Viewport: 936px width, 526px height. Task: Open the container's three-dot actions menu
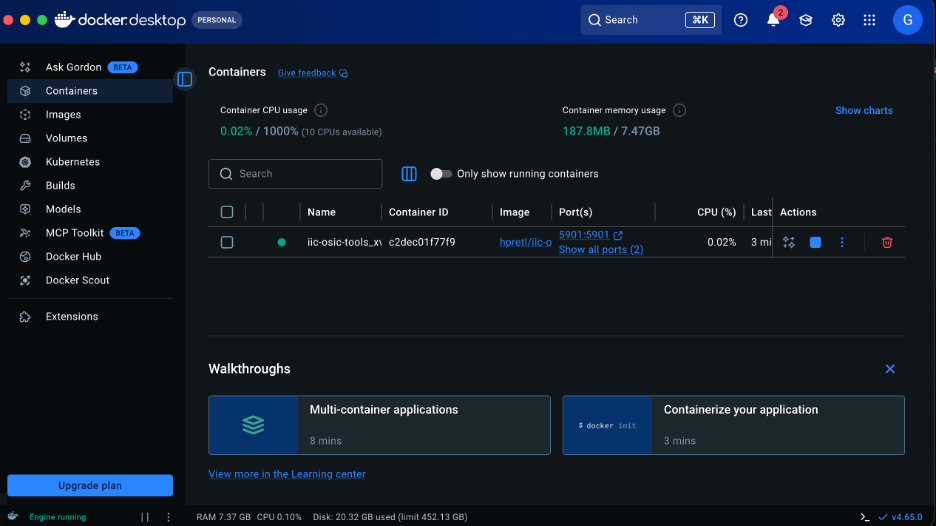pyautogui.click(x=842, y=242)
